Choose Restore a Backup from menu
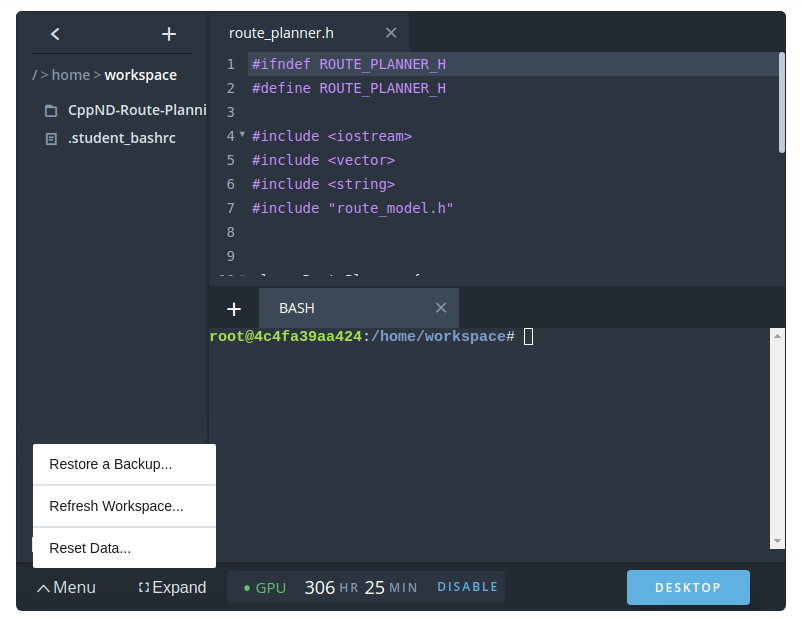The width and height of the screenshot is (802, 619). coord(111,464)
